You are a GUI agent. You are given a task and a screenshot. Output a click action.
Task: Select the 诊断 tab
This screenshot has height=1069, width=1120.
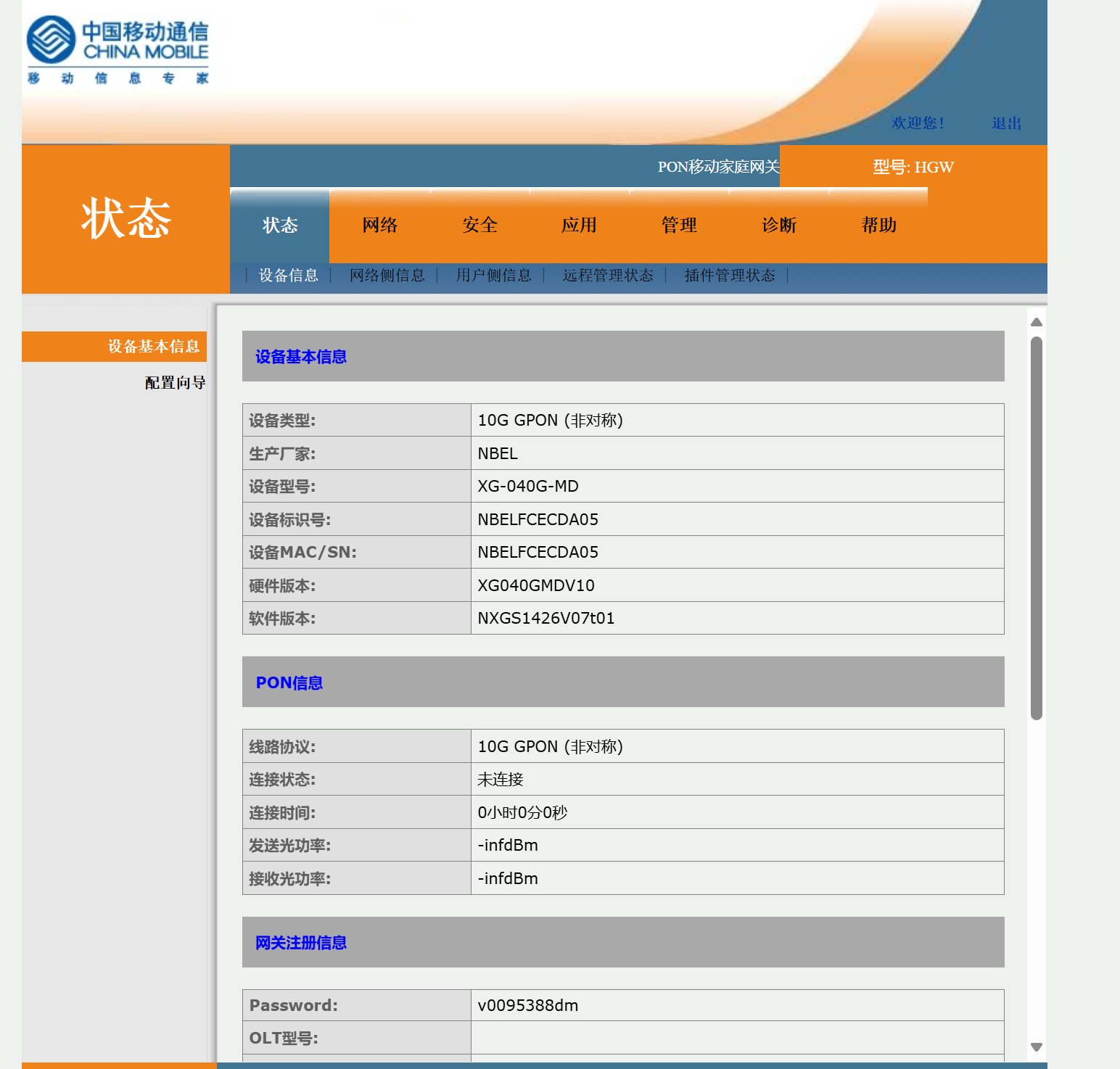pyautogui.click(x=778, y=225)
